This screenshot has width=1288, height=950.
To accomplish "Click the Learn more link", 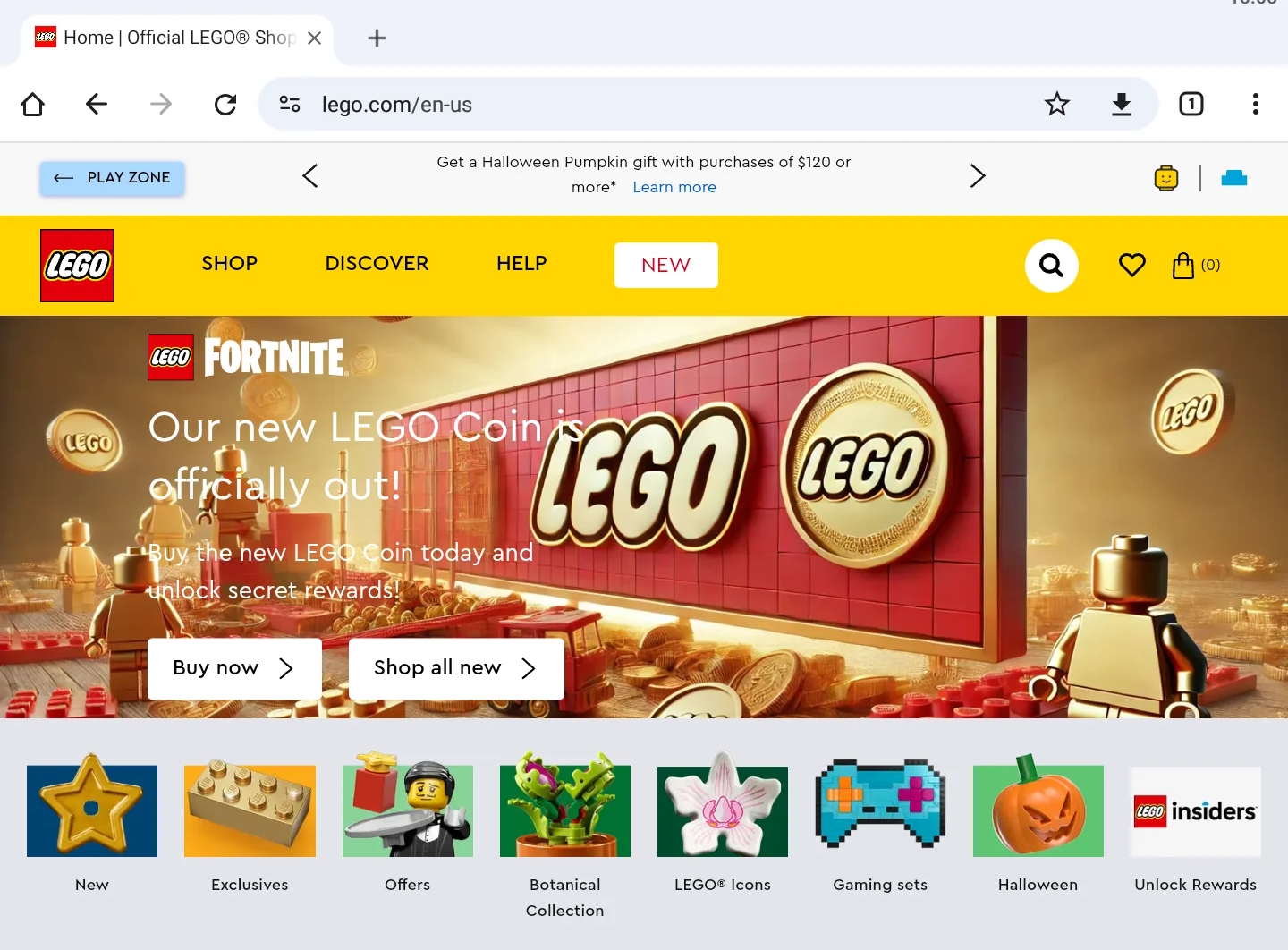I will 674,188.
